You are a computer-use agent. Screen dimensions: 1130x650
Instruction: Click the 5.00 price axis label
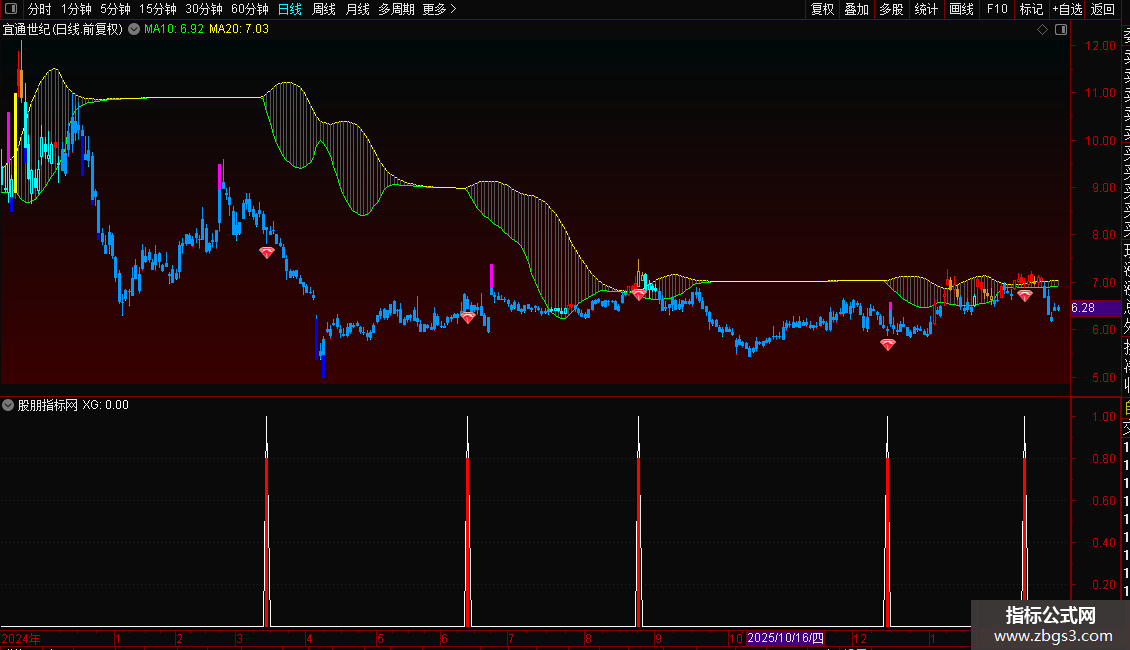pos(1103,378)
